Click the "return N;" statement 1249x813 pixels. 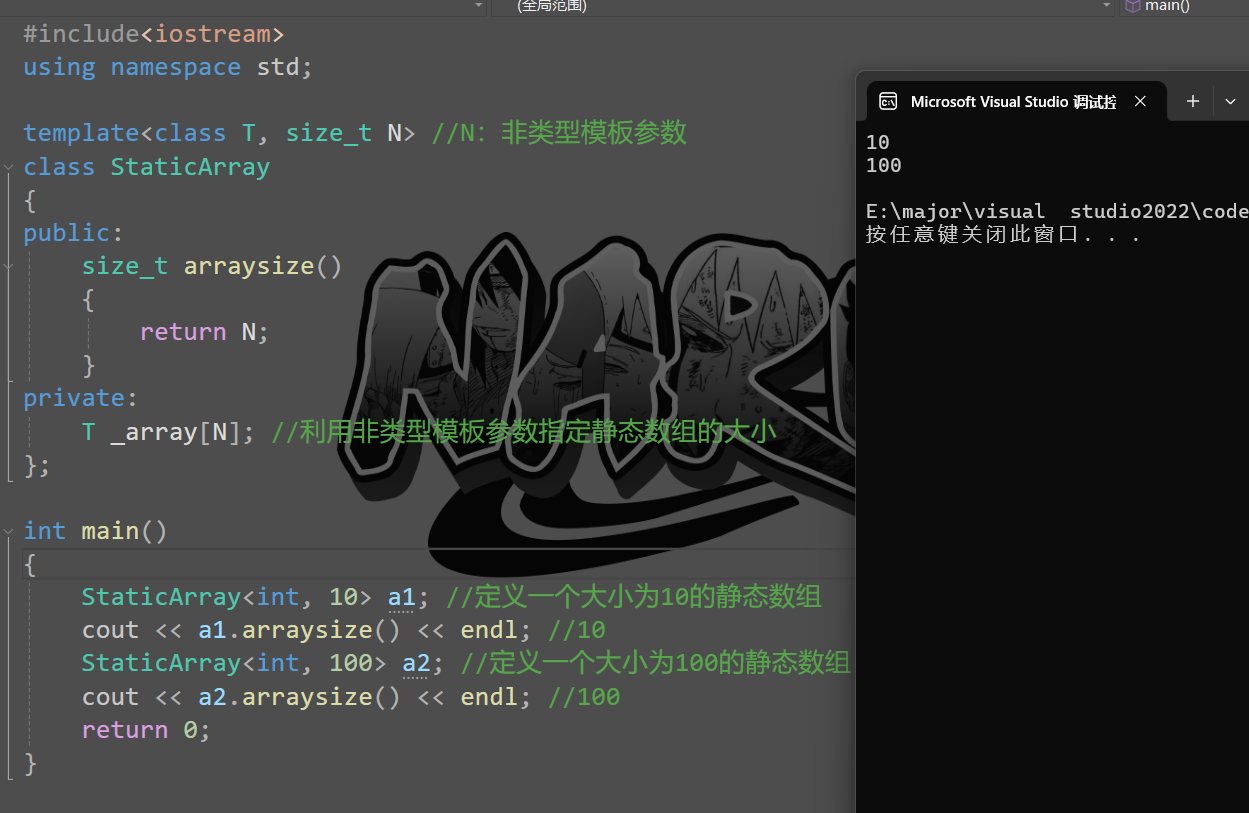pyautogui.click(x=205, y=332)
